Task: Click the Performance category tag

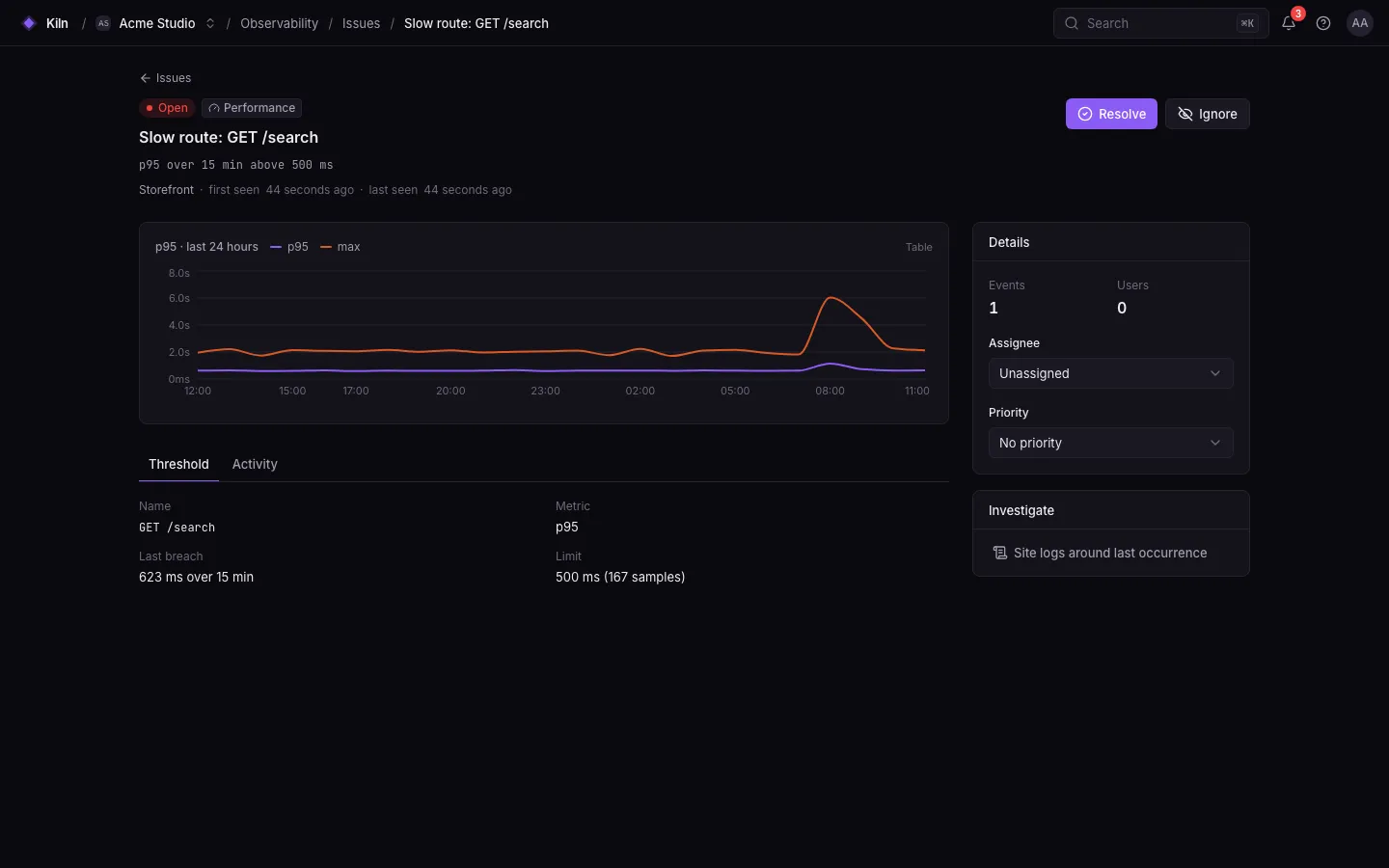Action: pos(252,108)
